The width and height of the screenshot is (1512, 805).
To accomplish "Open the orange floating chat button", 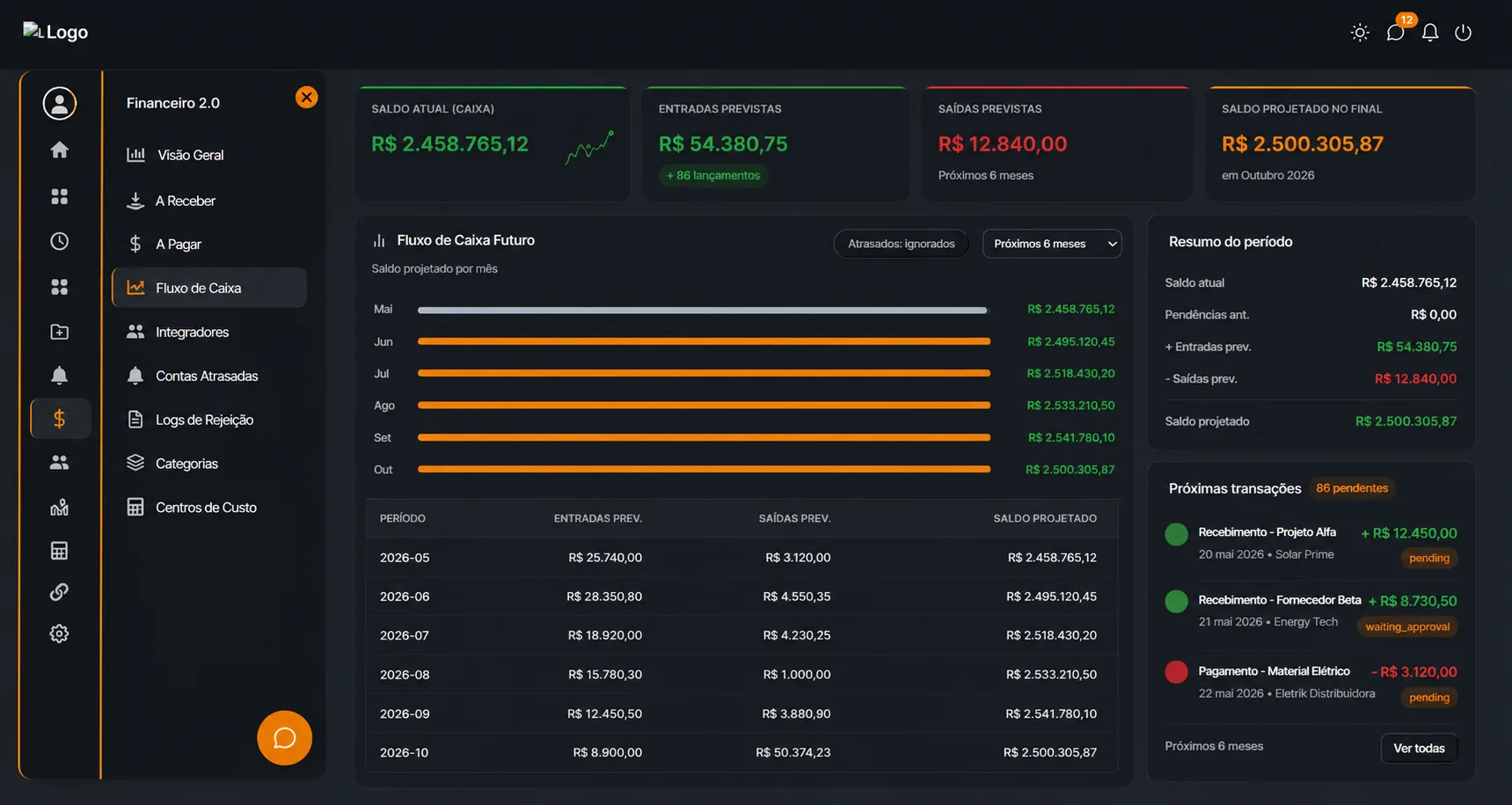I will click(284, 737).
